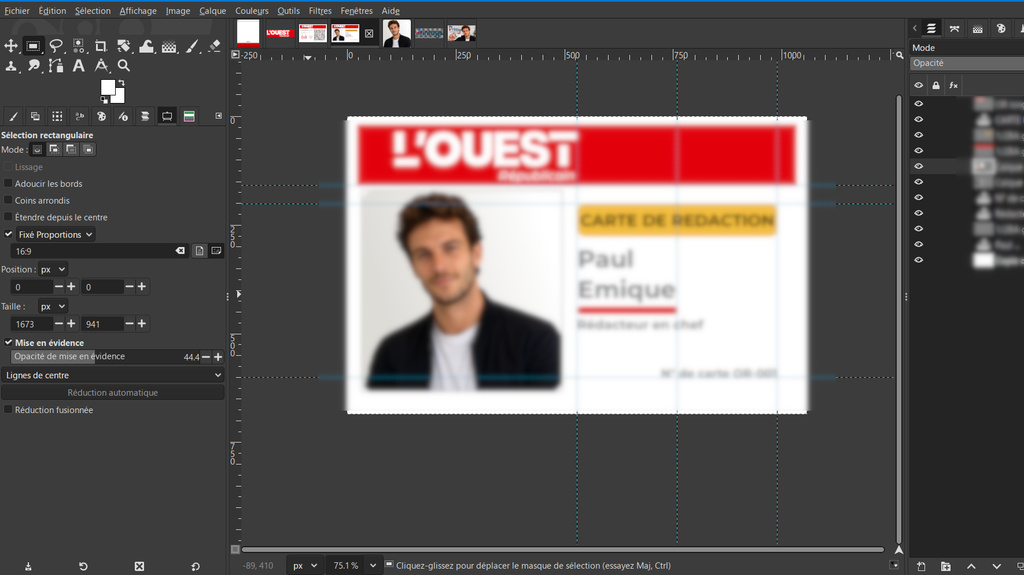Viewport: 1024px width, 575px height.
Task: Open the Lignes de centre guides dropdown
Action: 112,375
